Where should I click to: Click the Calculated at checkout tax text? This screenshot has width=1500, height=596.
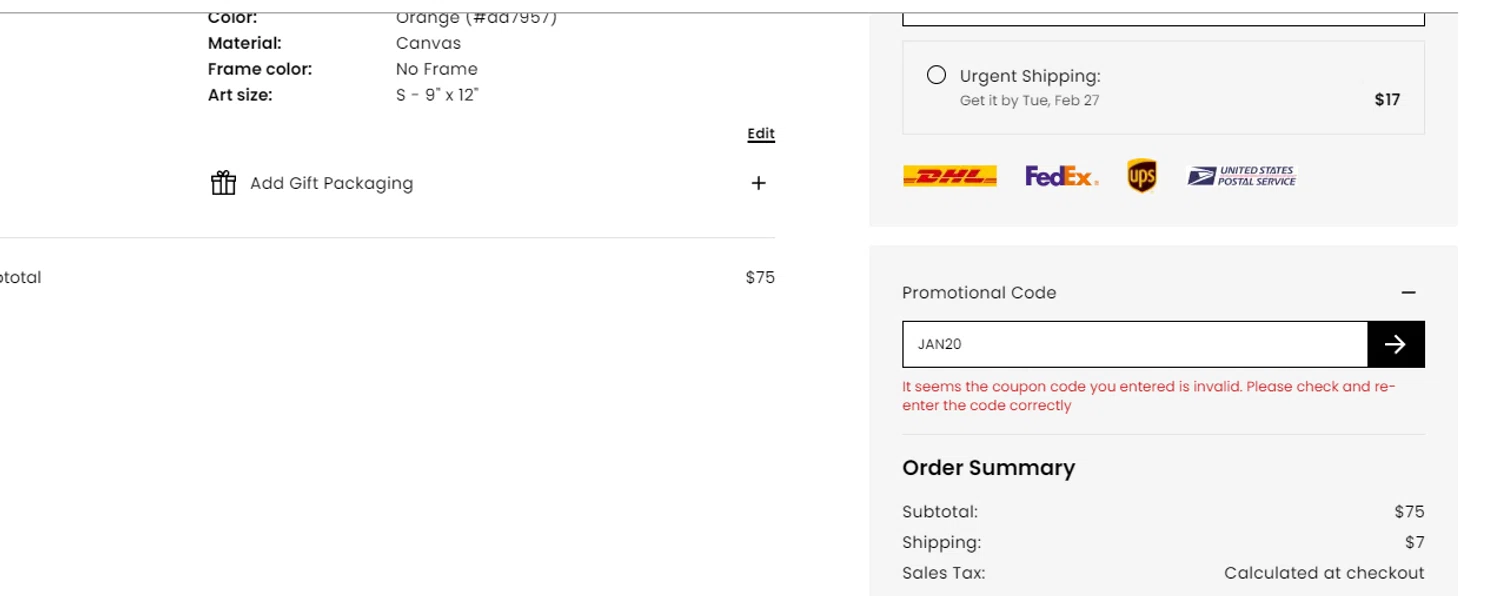(1324, 573)
